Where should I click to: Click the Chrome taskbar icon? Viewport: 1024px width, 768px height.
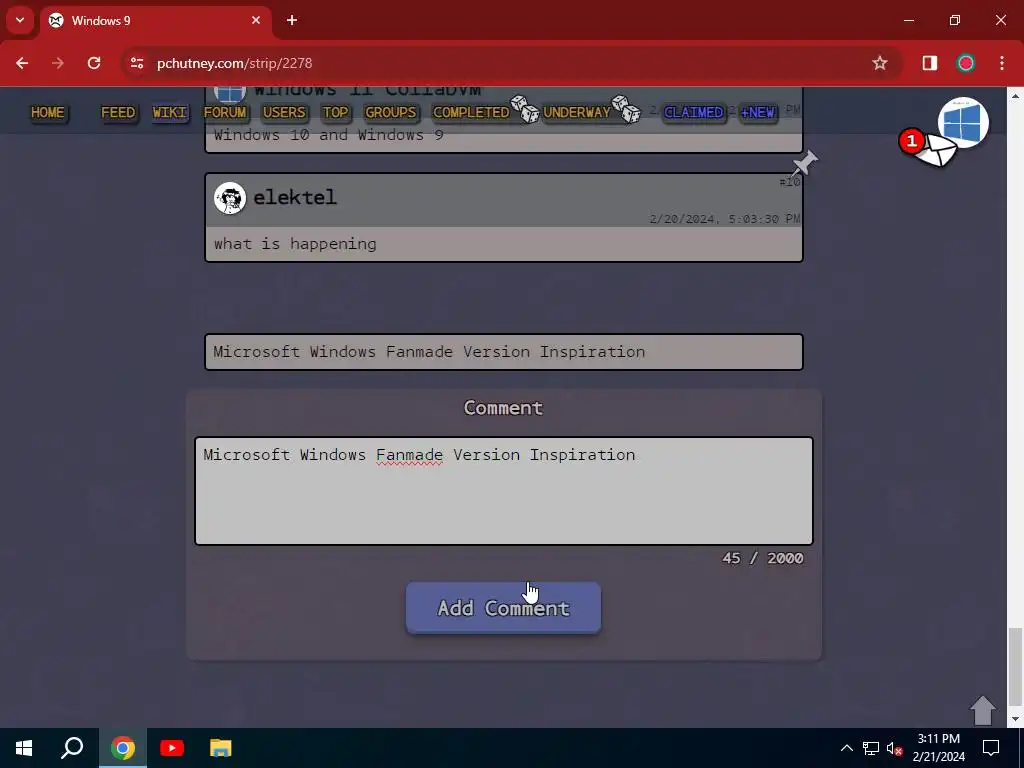123,748
